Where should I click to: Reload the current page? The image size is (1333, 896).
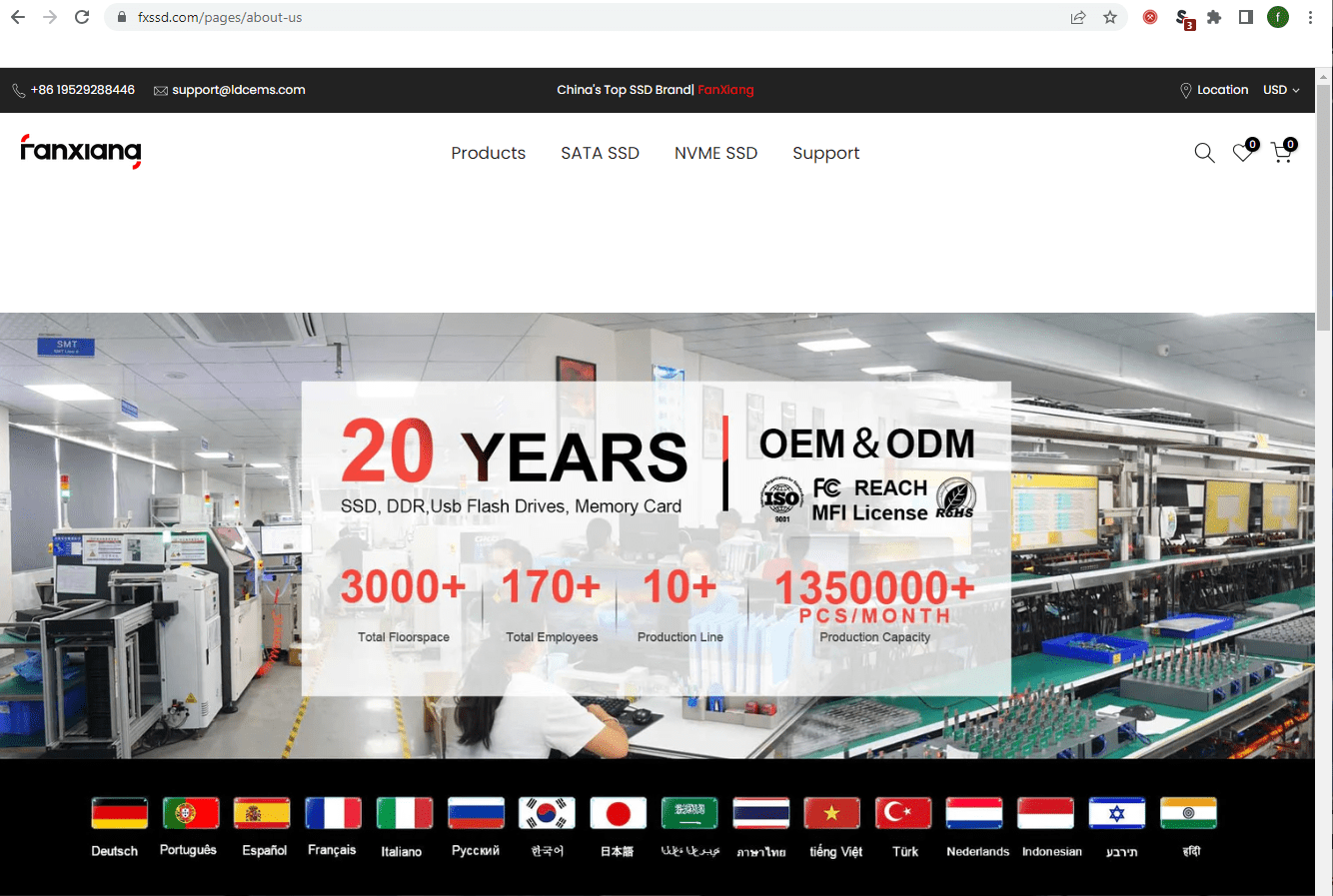(x=82, y=17)
